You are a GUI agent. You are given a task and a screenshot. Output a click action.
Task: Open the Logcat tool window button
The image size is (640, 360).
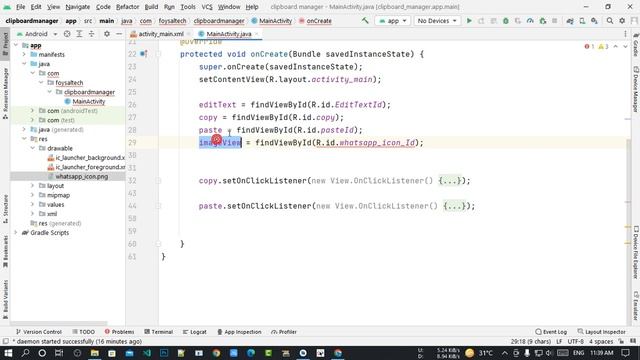tap(194, 332)
